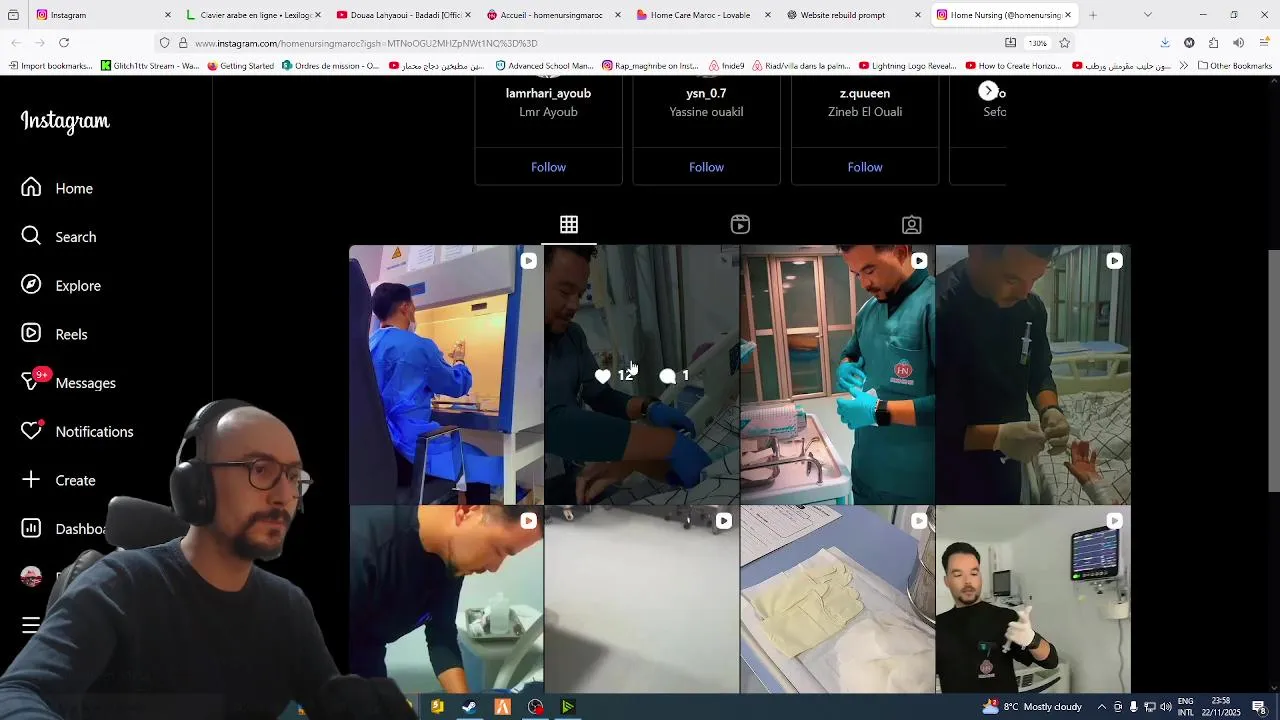
Task: Click the comment count on hovered reel
Action: pos(675,376)
